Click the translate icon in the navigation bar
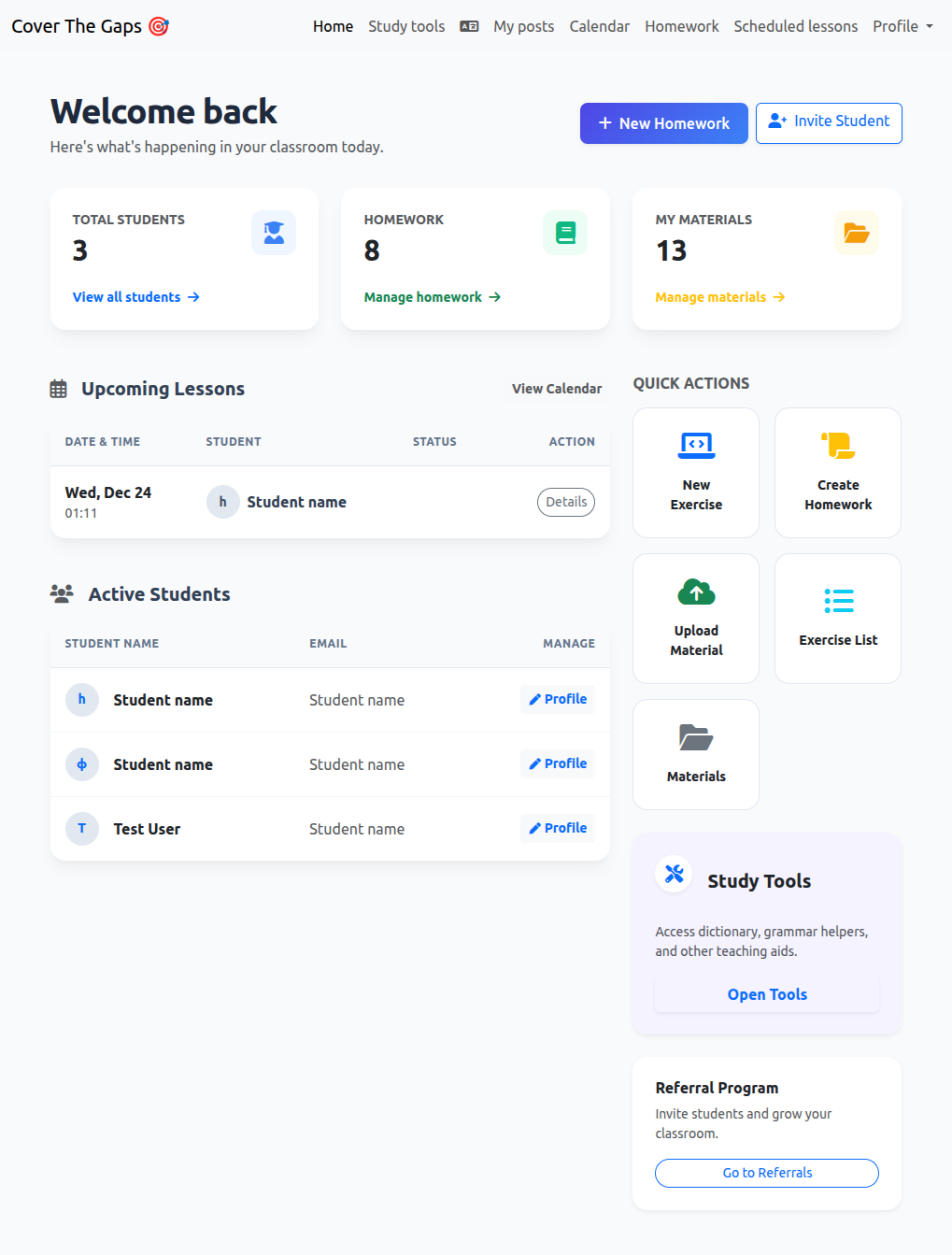Screen dimensions: 952x1255 (x=468, y=26)
